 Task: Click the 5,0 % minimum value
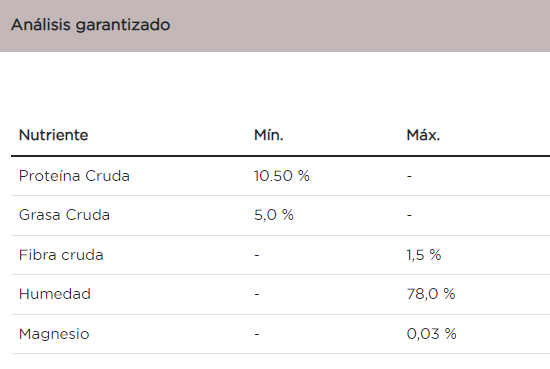tap(274, 215)
